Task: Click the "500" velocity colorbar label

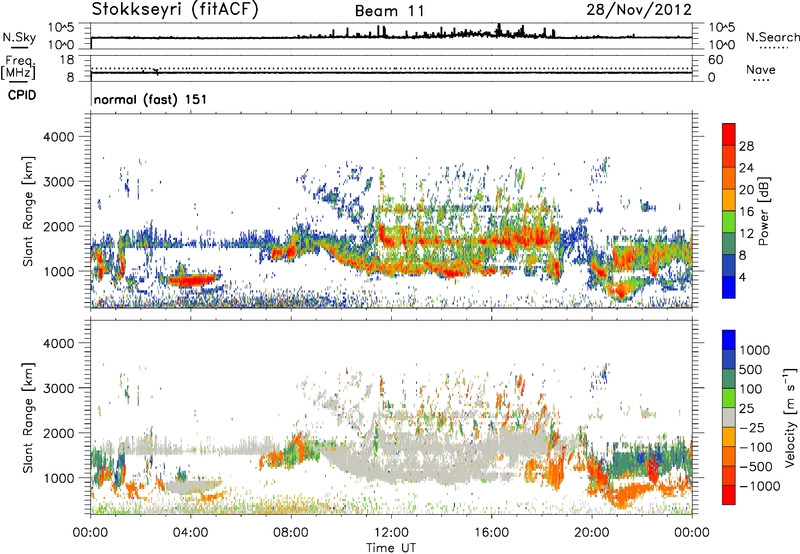Action: pyautogui.click(x=751, y=370)
